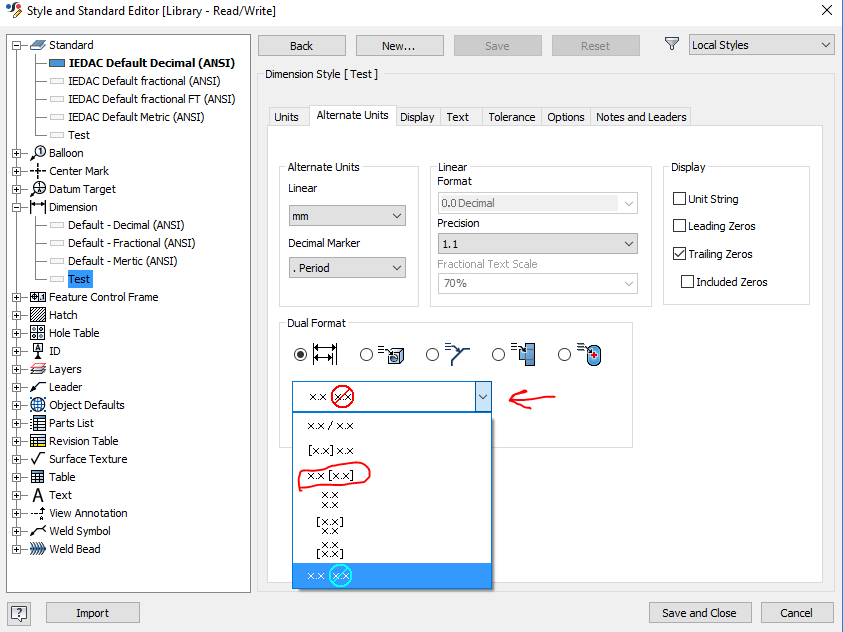This screenshot has width=843, height=632.
Task: Click the View Annotation style icon
Action: coord(38,513)
